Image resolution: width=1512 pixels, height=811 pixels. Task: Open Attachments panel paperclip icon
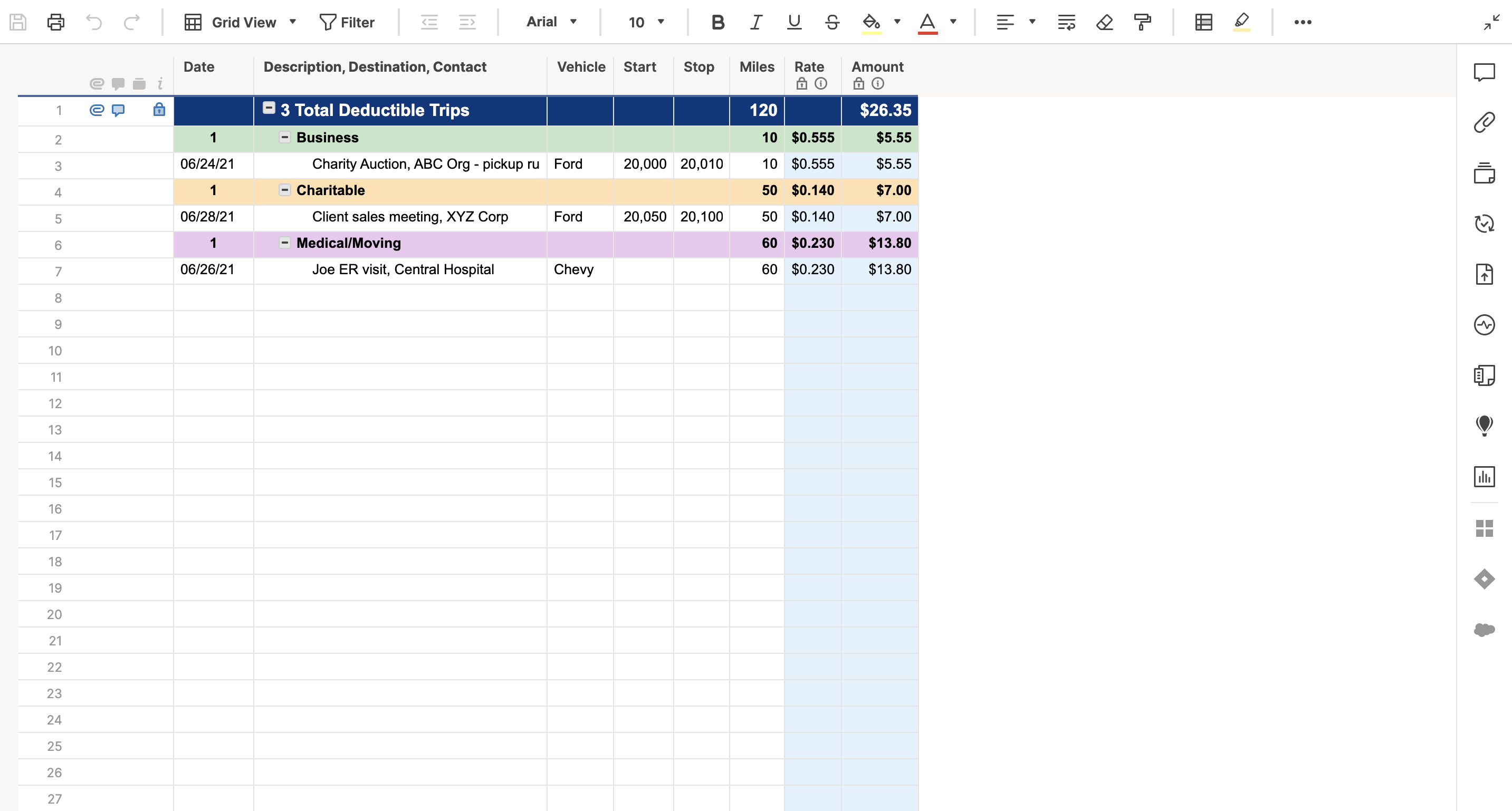click(x=1484, y=123)
